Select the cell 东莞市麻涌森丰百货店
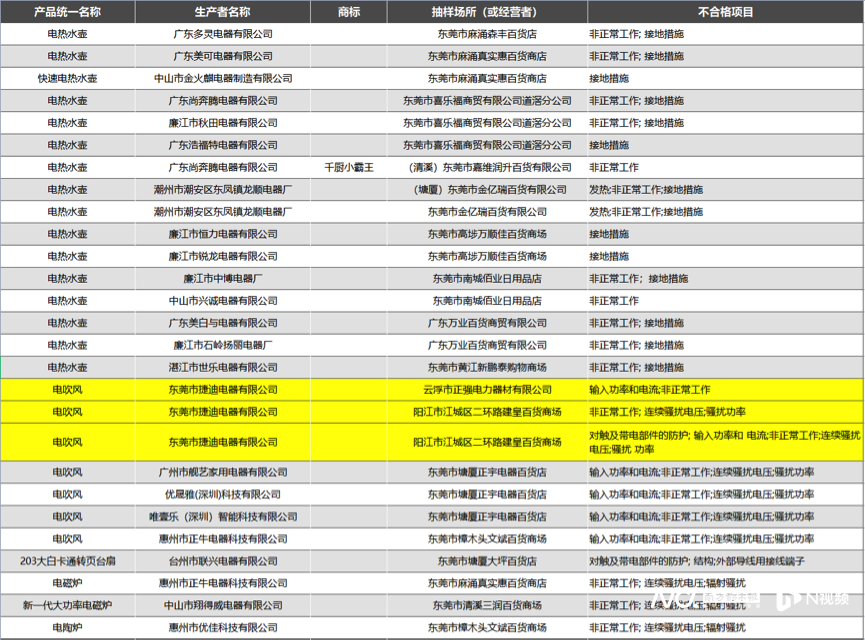This screenshot has width=865, height=640. point(487,34)
